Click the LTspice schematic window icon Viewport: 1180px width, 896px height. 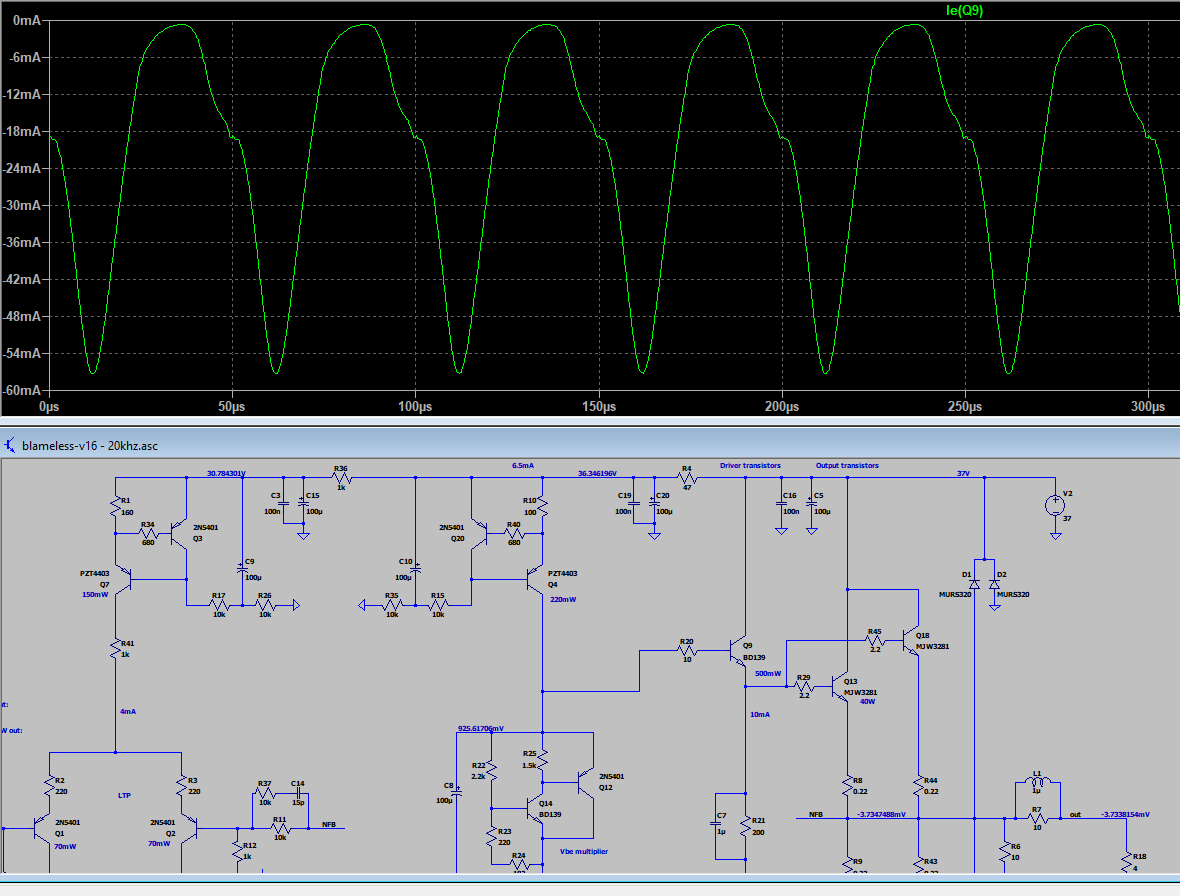coord(10,445)
